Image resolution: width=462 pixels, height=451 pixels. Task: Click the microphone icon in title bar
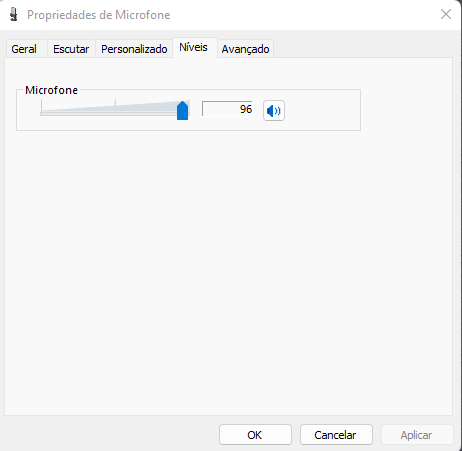click(13, 15)
